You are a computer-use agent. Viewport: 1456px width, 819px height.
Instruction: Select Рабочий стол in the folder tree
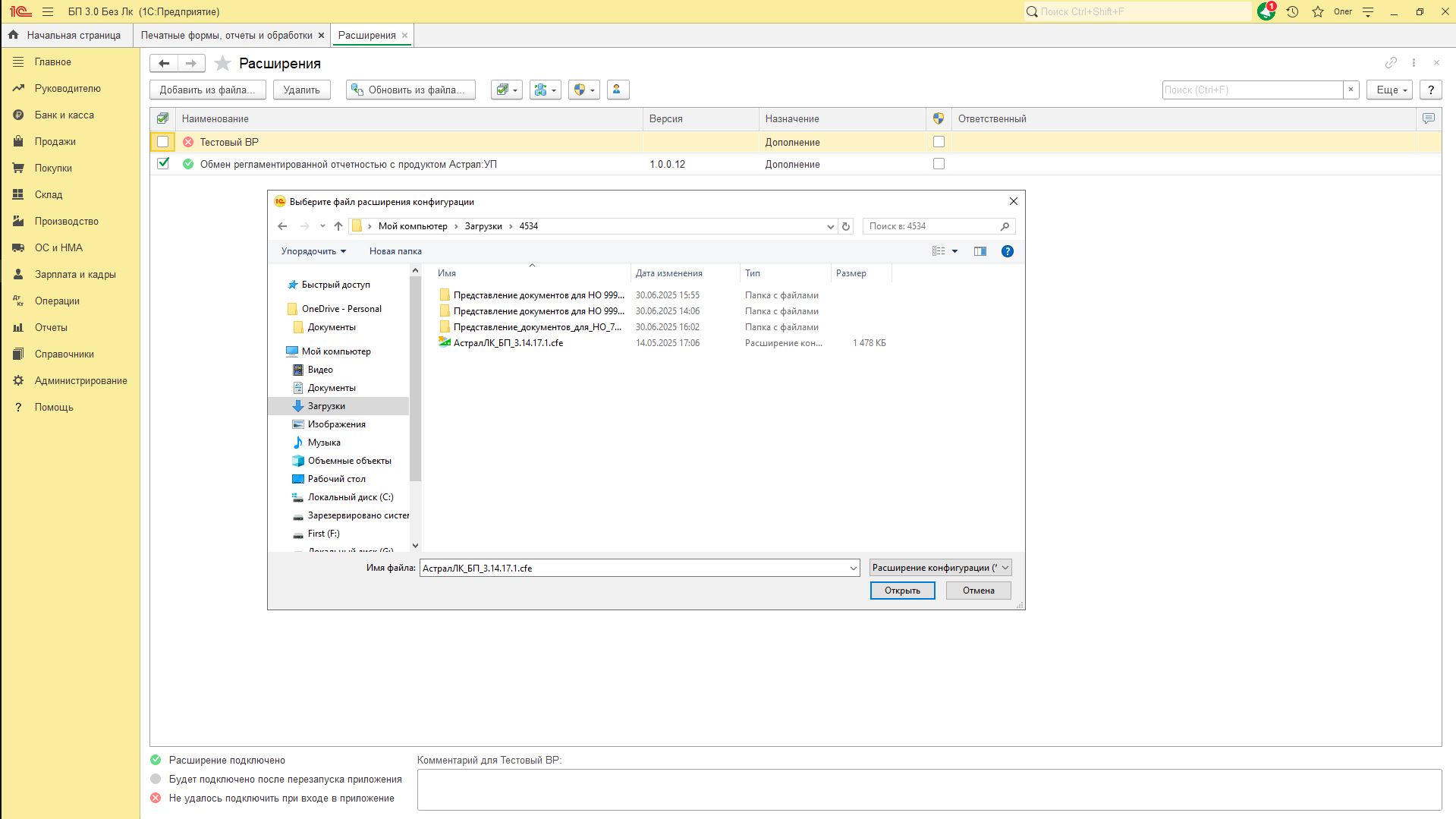(x=336, y=479)
